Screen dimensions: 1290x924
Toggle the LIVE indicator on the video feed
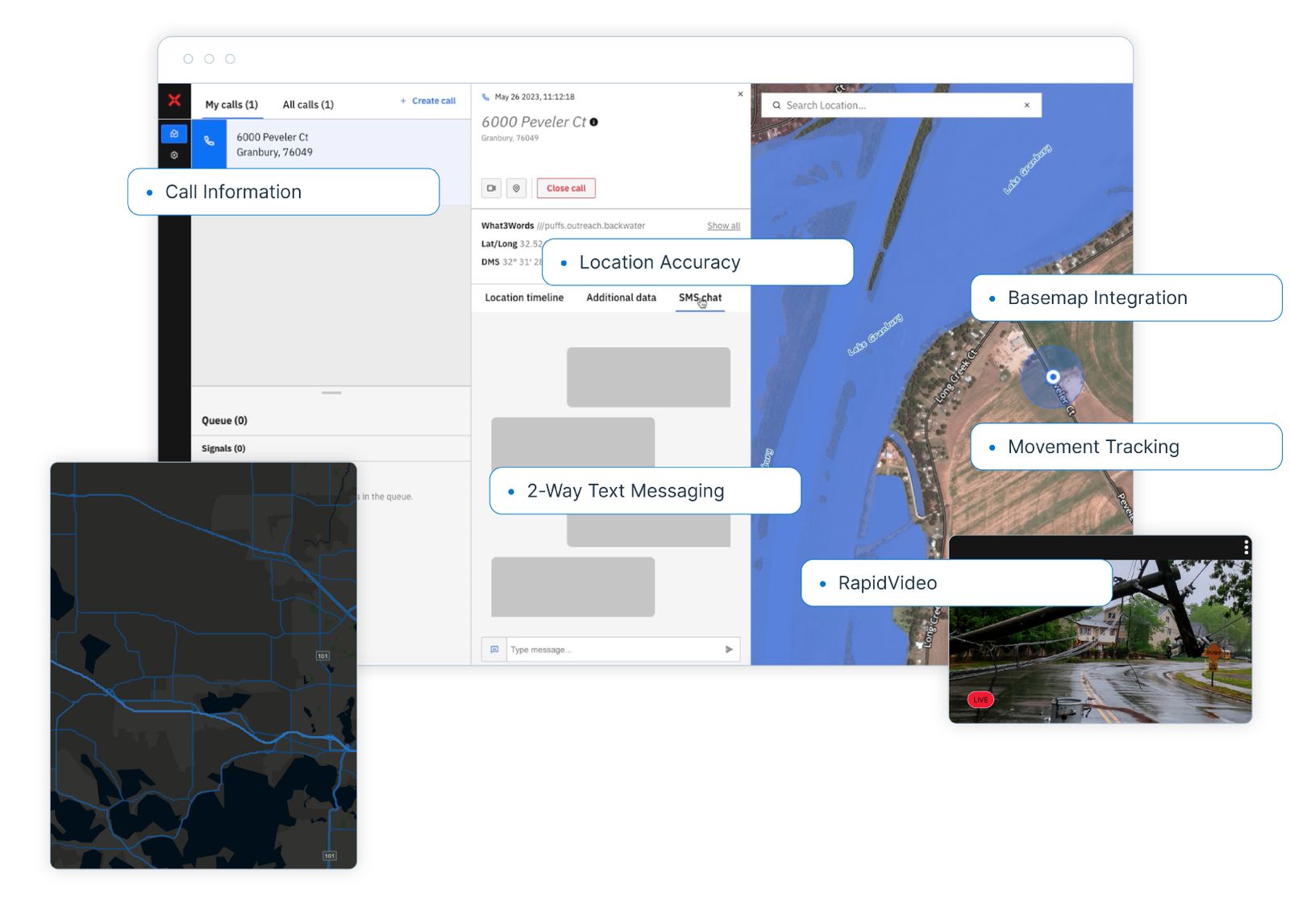coord(980,699)
